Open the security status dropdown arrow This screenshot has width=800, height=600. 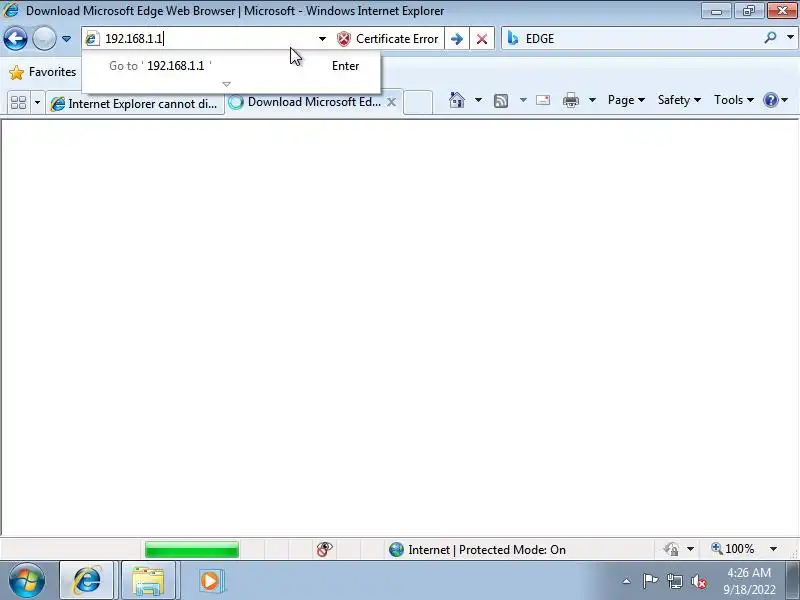pos(690,549)
